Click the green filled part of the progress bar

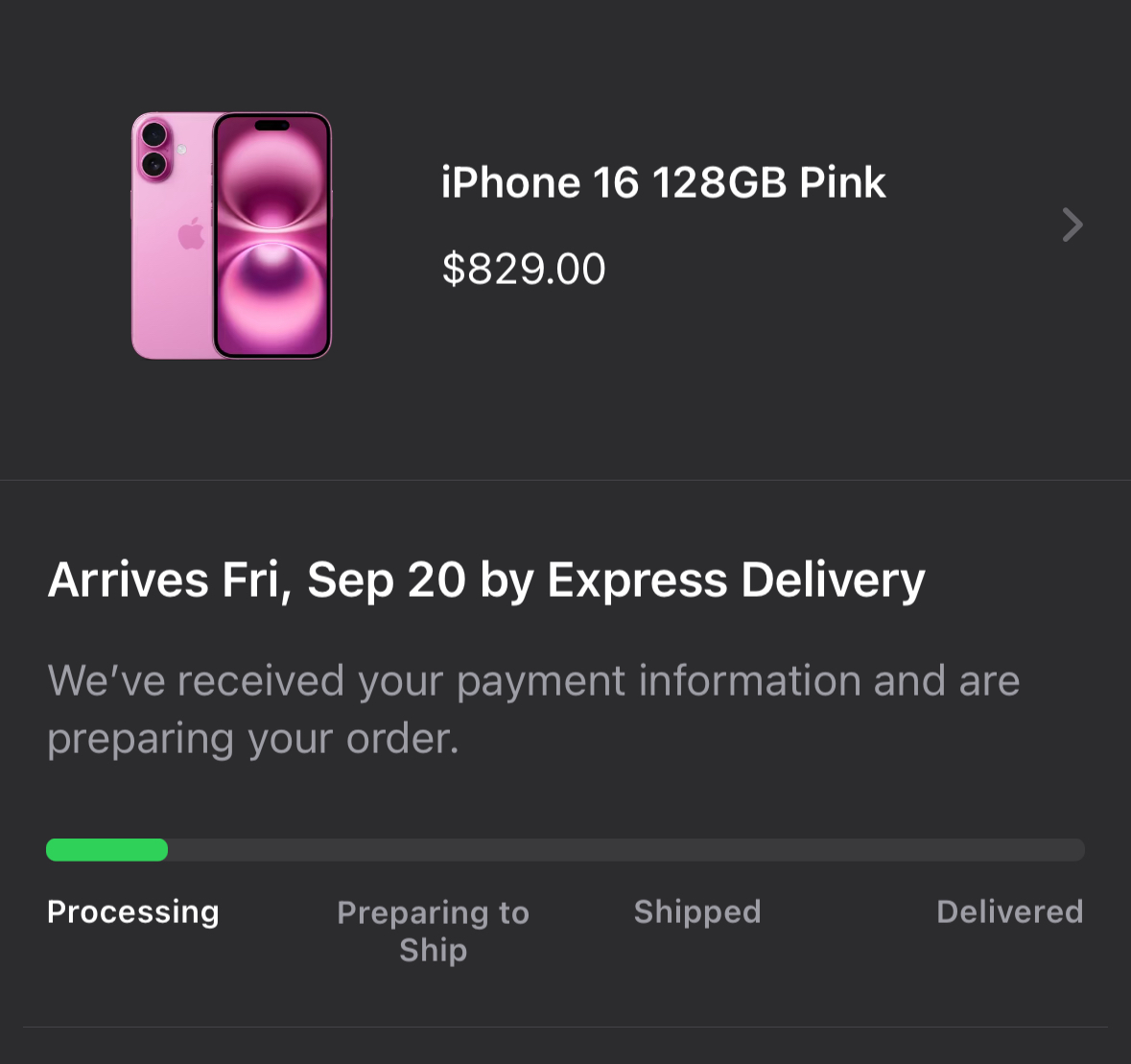tap(106, 850)
